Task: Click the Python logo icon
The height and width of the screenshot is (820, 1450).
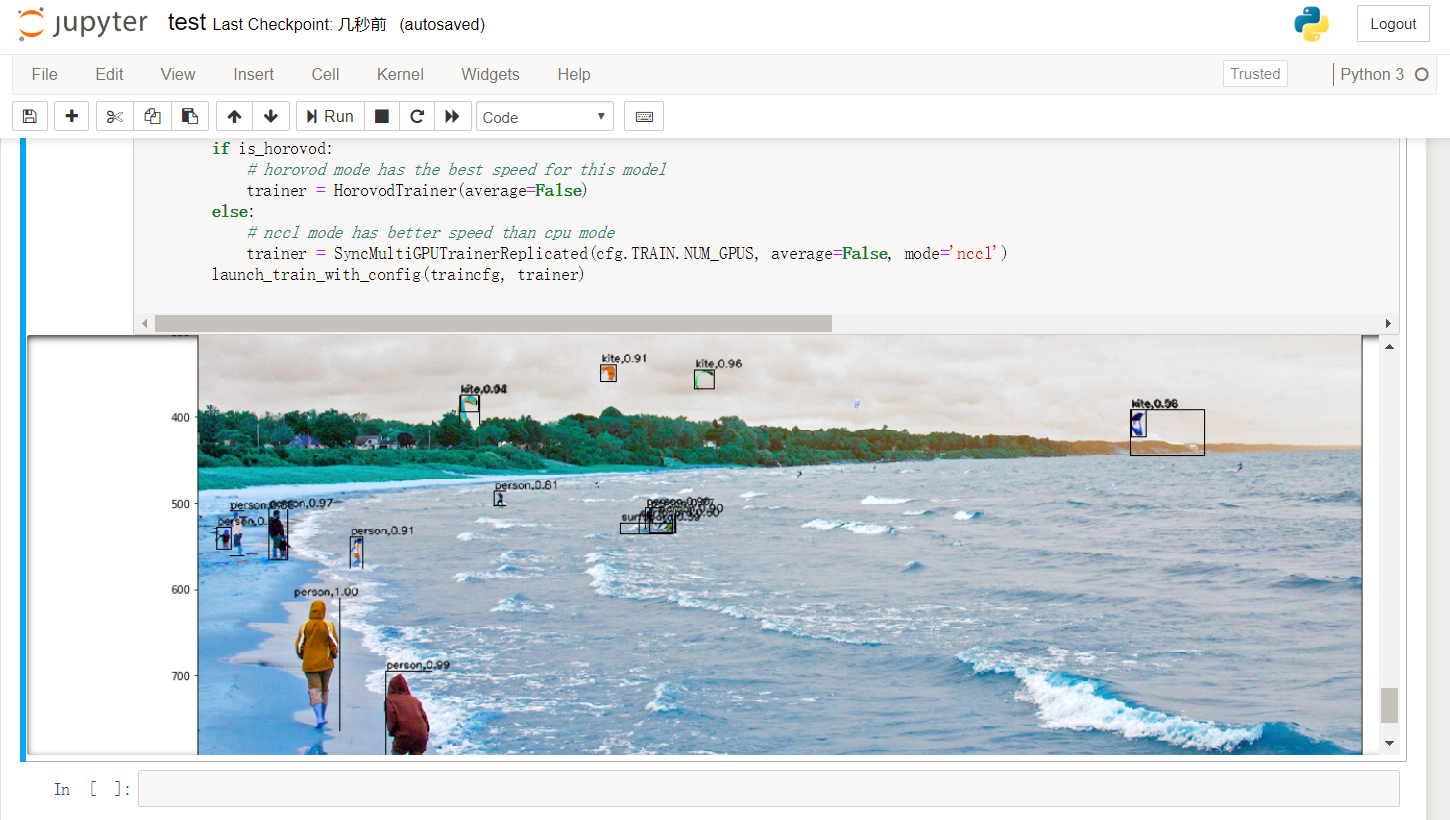Action: [1311, 24]
